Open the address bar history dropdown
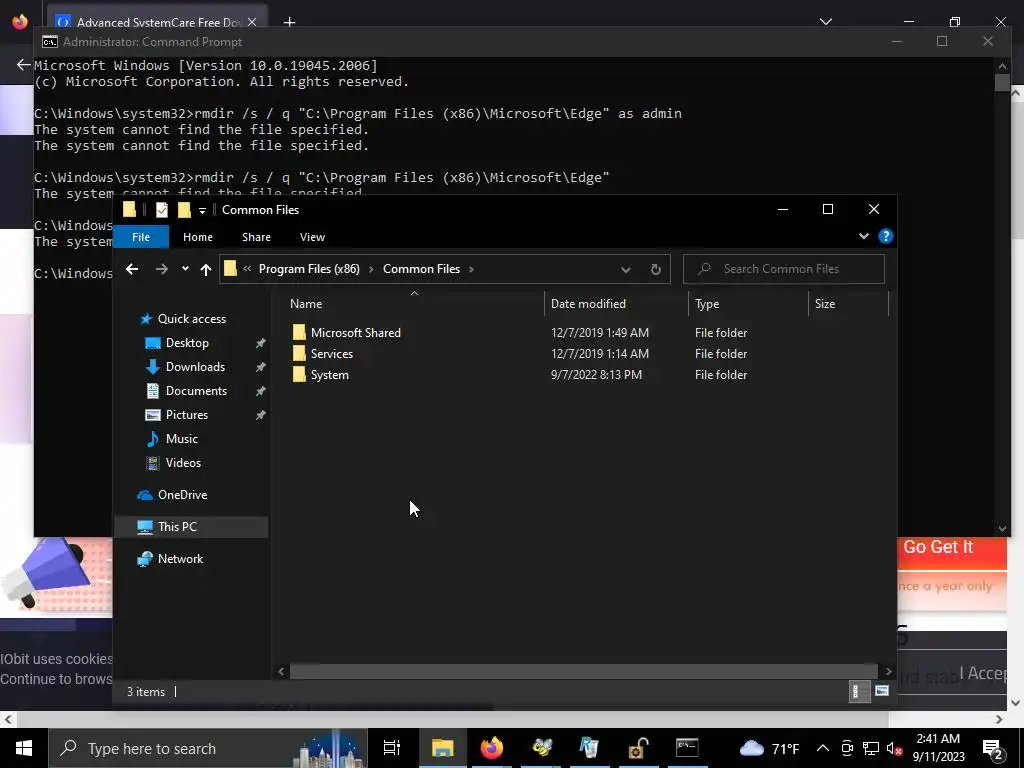Screen dimensions: 1024x768 pos(626,270)
